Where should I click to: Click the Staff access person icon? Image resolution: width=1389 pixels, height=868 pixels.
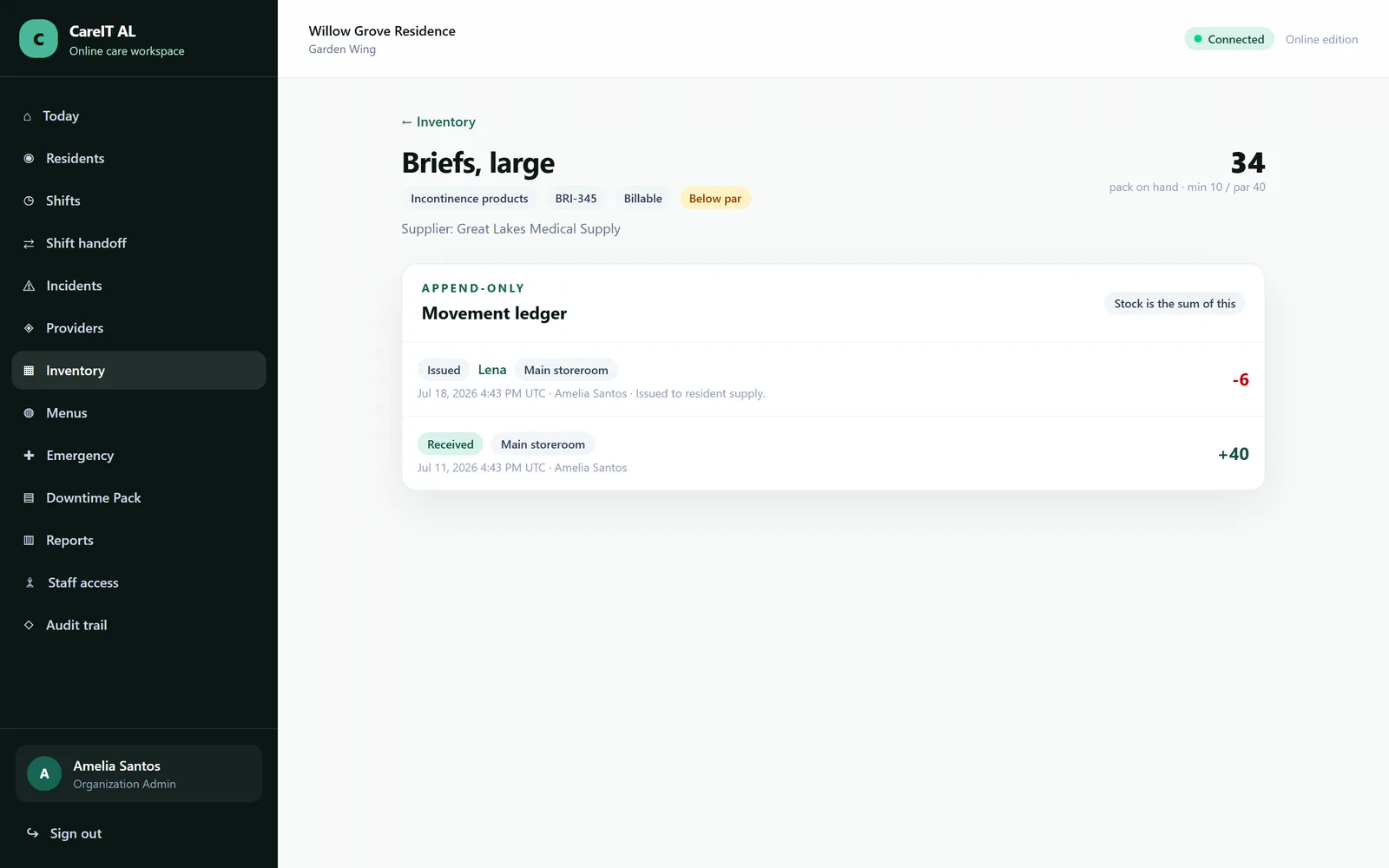click(x=30, y=582)
